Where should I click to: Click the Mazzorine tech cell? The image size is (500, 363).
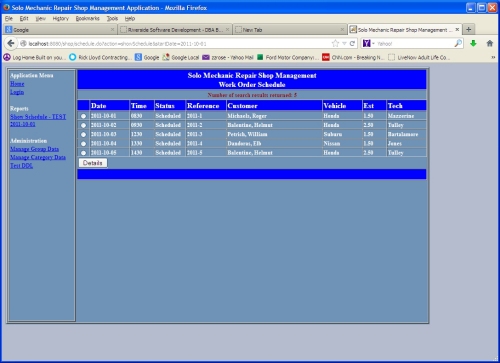click(x=406, y=116)
